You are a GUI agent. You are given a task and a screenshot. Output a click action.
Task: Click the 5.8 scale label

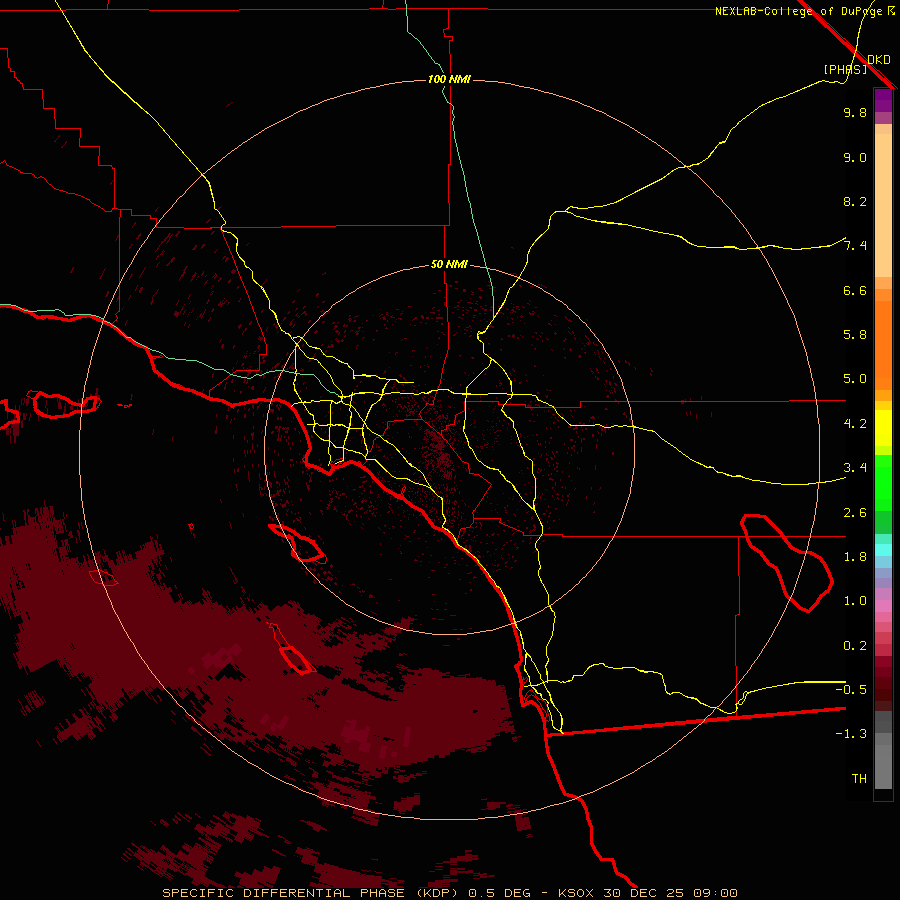[x=855, y=335]
